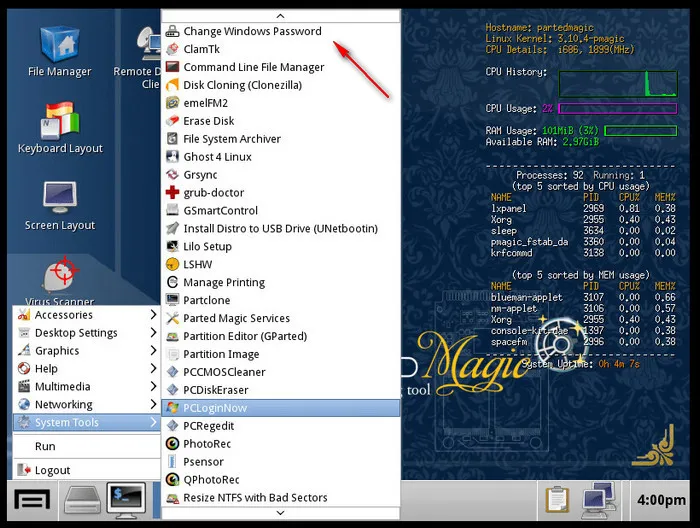
Task: Expand the Networking submenu arrow
Action: pyautogui.click(x=153, y=404)
